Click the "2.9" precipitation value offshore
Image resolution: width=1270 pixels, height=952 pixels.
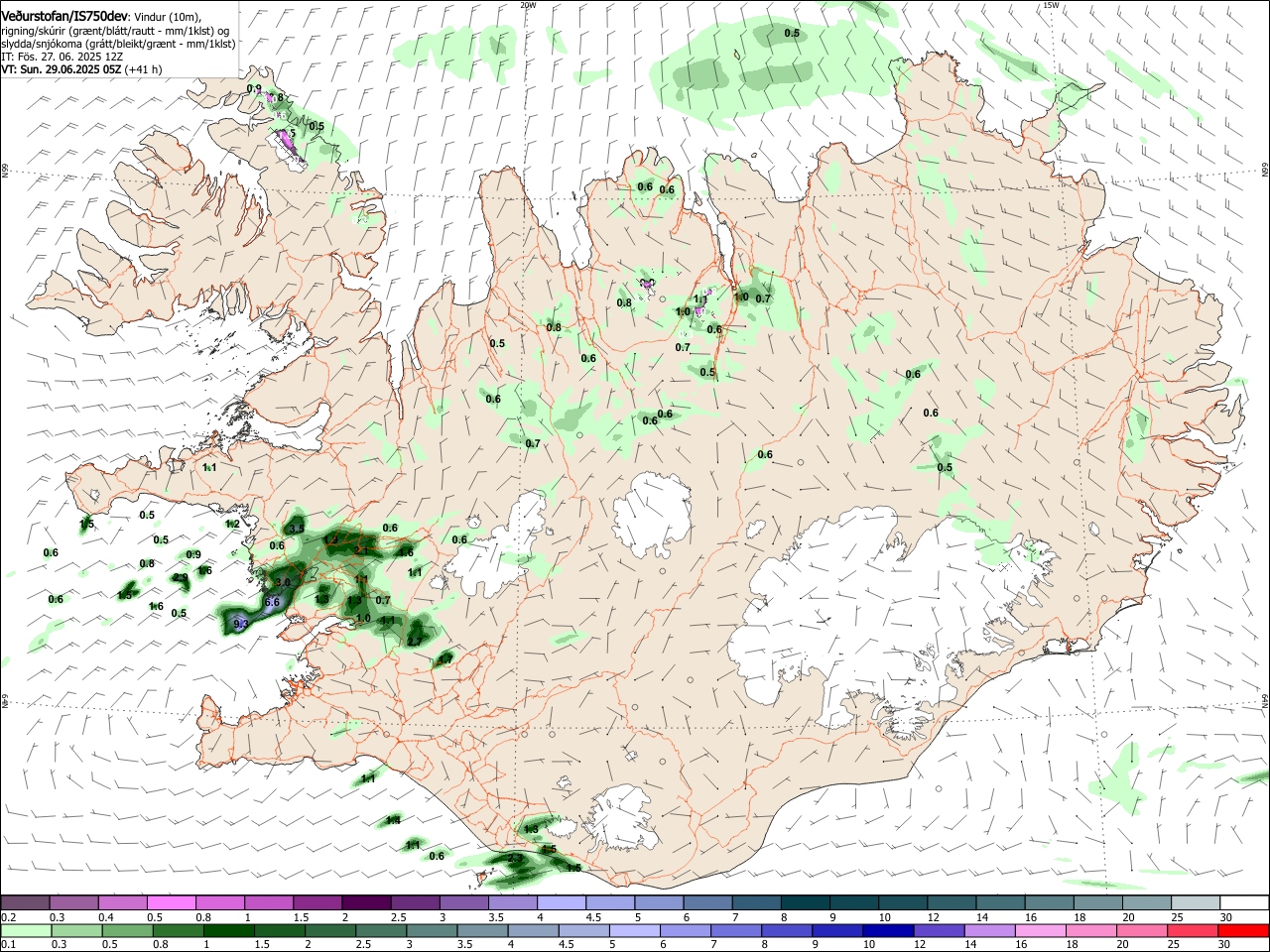coord(181,577)
